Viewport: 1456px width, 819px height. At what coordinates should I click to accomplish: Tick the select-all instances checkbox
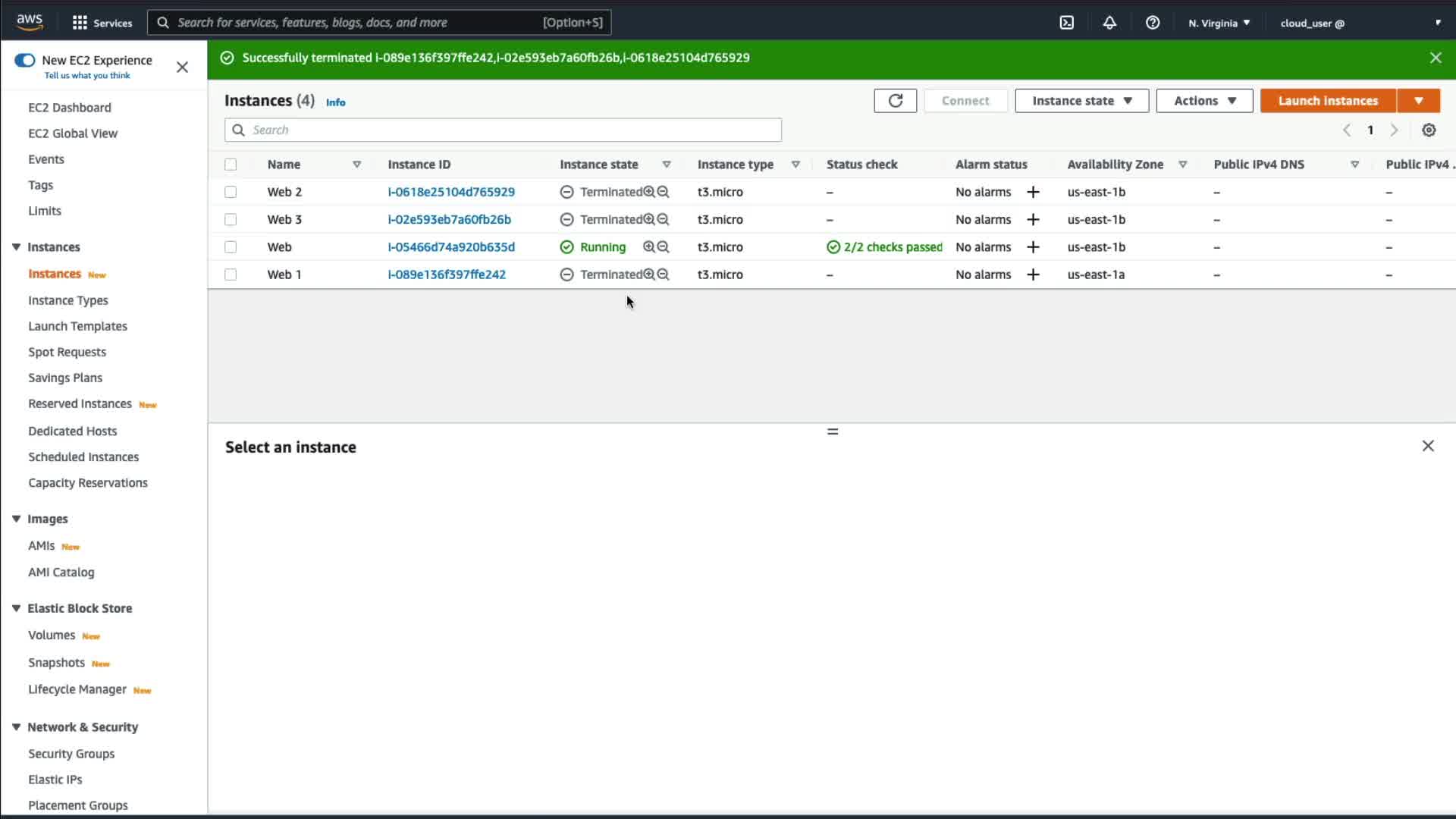[x=231, y=165]
